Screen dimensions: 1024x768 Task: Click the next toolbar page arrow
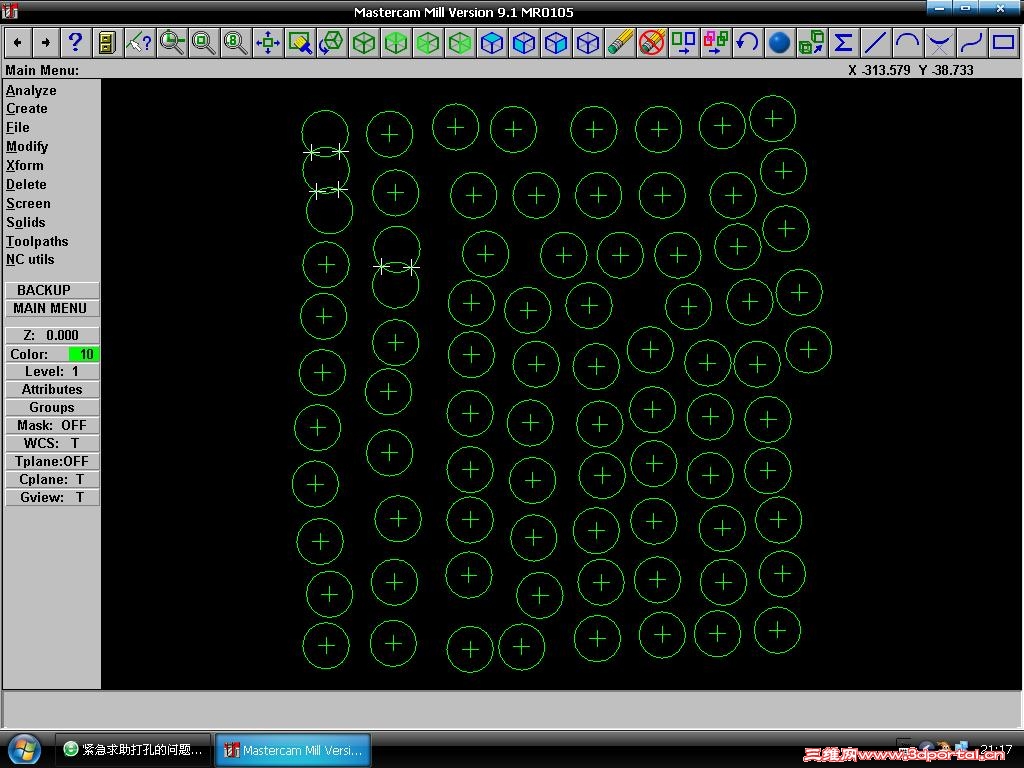[46, 43]
